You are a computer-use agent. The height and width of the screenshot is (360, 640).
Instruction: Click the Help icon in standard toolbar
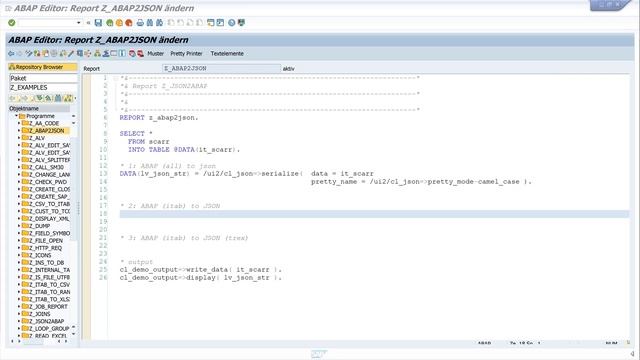pos(231,23)
